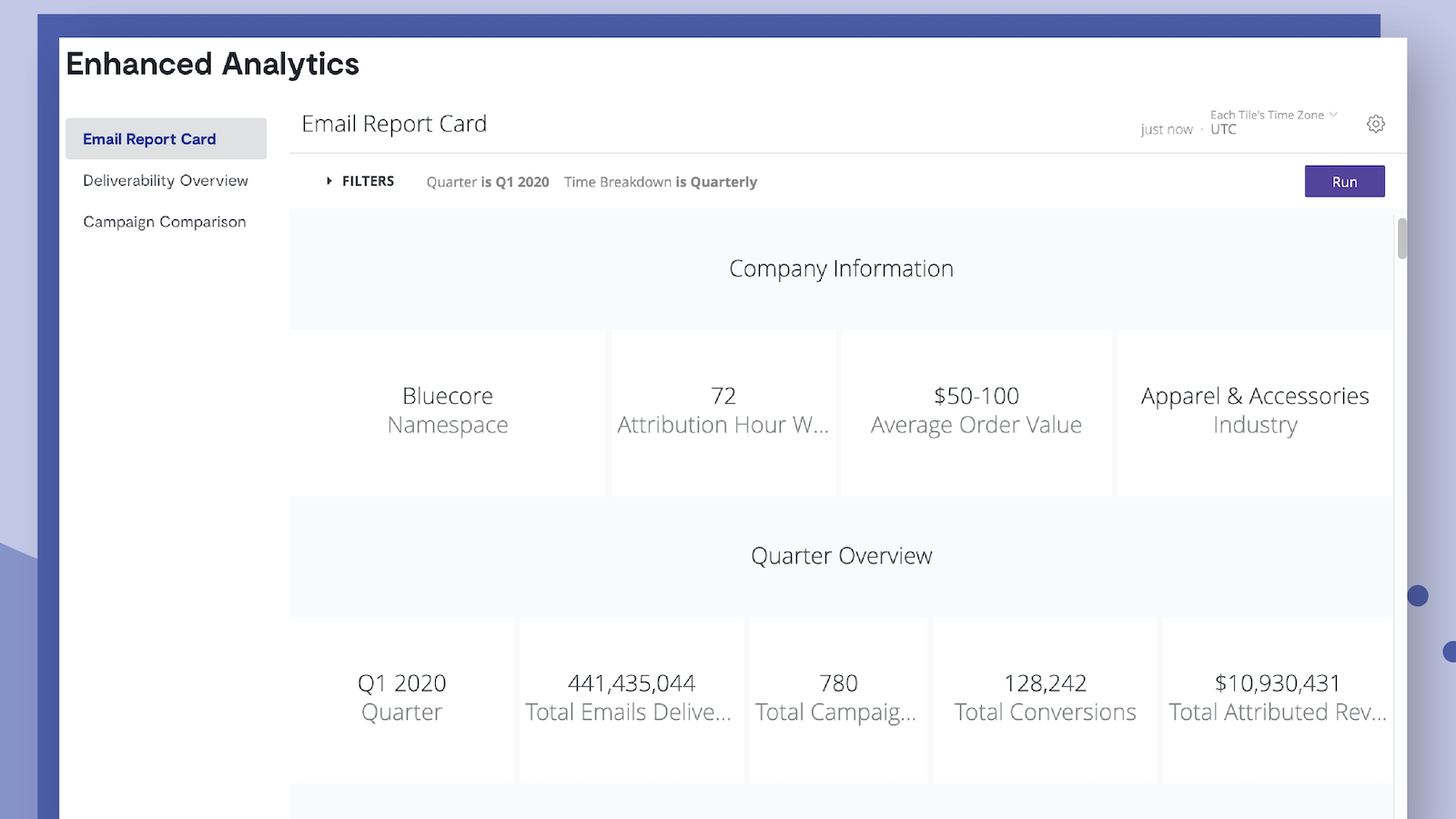1456x819 pixels.
Task: Open Each Tile's Time Zone dropdown
Action: coord(1272,116)
